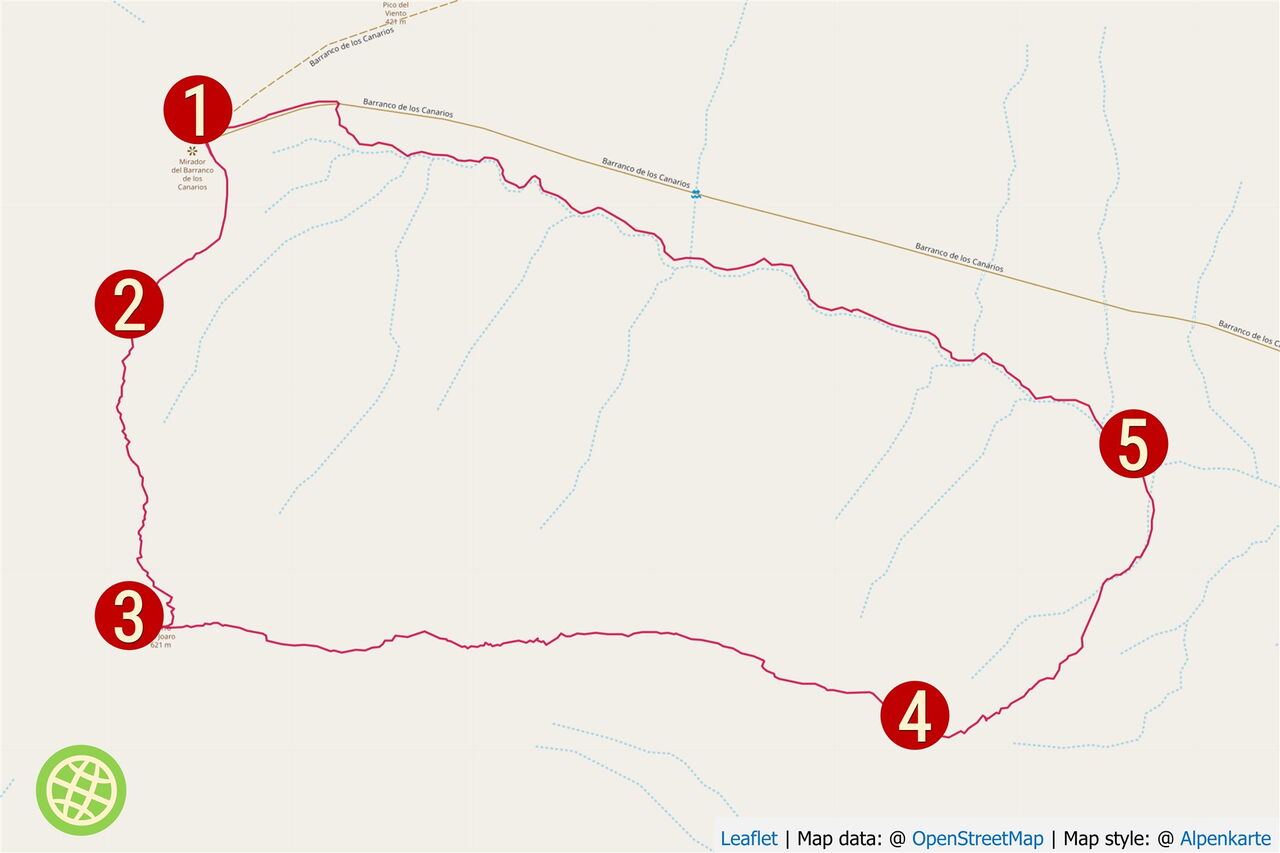Open the Leaflet attribution link
Image resolution: width=1280 pixels, height=853 pixels.
[x=749, y=839]
